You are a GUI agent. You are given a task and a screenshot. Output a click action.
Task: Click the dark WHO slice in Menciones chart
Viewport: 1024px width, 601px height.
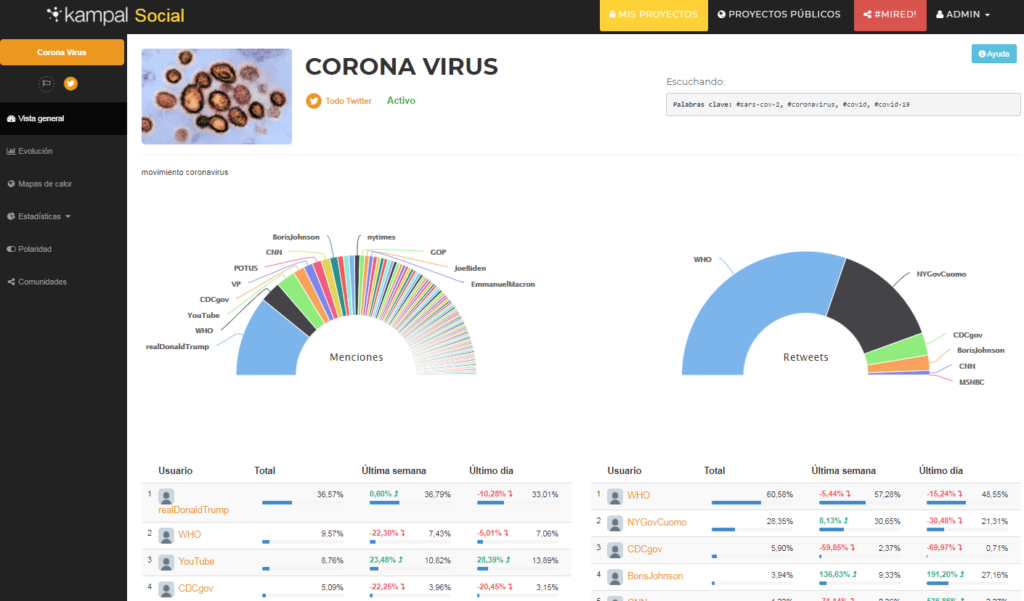[x=291, y=310]
